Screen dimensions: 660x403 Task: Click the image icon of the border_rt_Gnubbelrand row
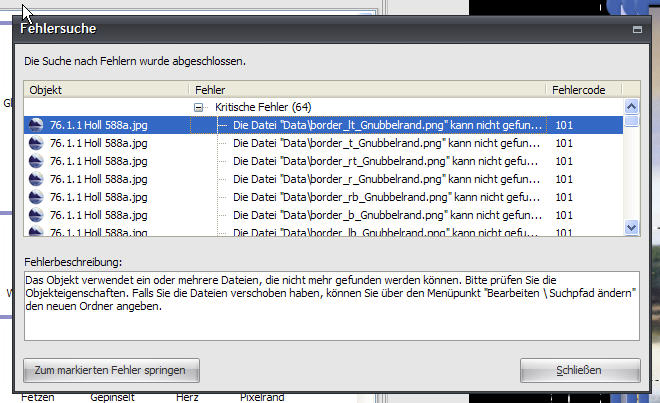coord(37,161)
